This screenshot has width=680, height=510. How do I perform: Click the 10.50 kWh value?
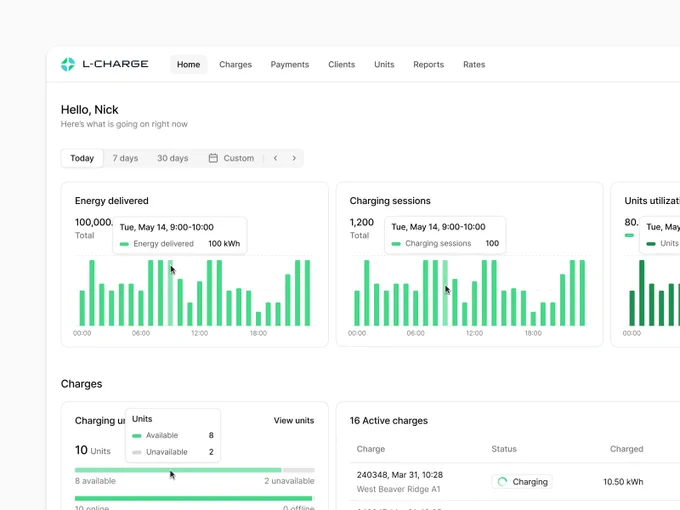coord(623,482)
